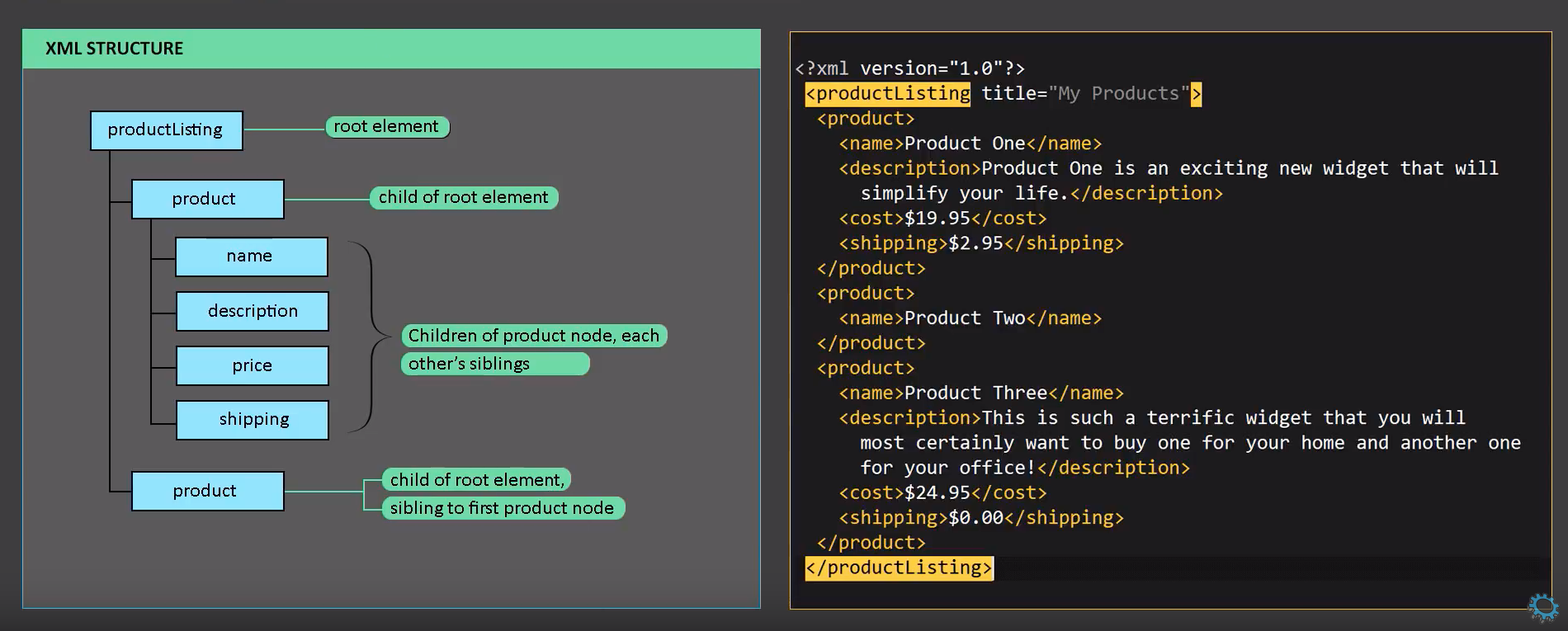Click the 'child of root element' label beside first product
1568x631 pixels.
pyautogui.click(x=464, y=197)
